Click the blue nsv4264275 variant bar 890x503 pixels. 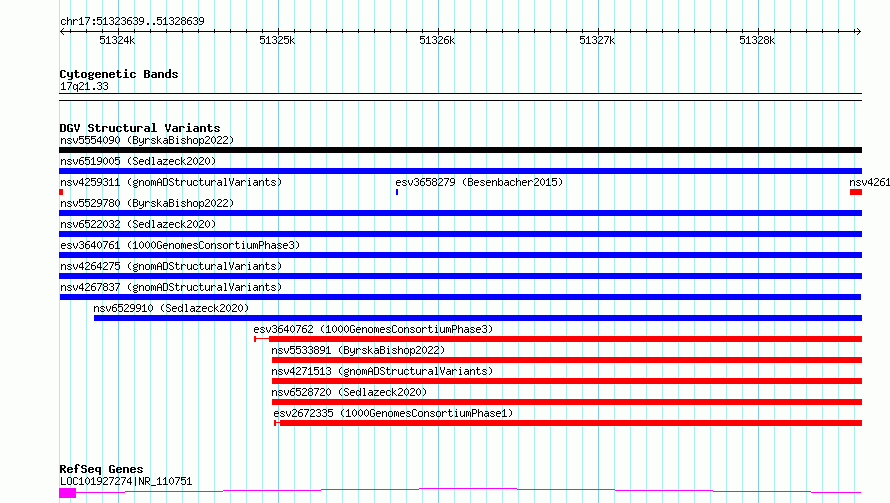tap(460, 276)
